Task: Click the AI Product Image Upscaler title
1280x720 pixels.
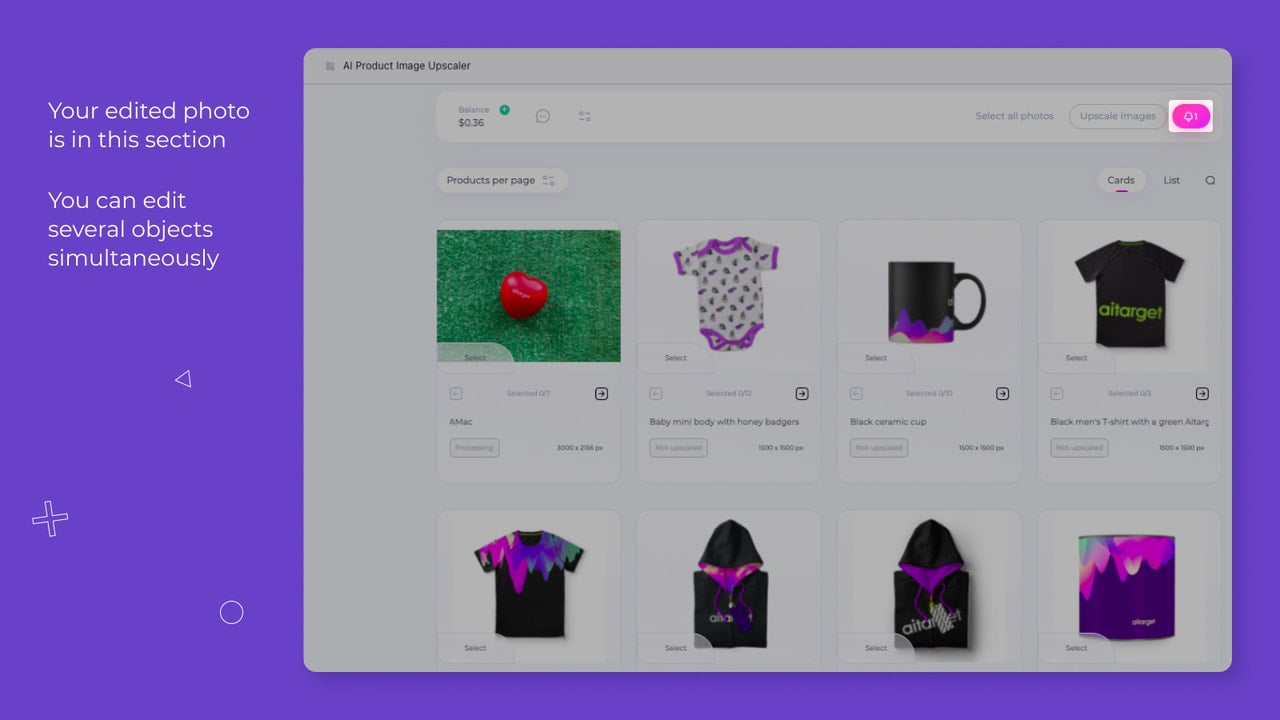Action: point(406,66)
